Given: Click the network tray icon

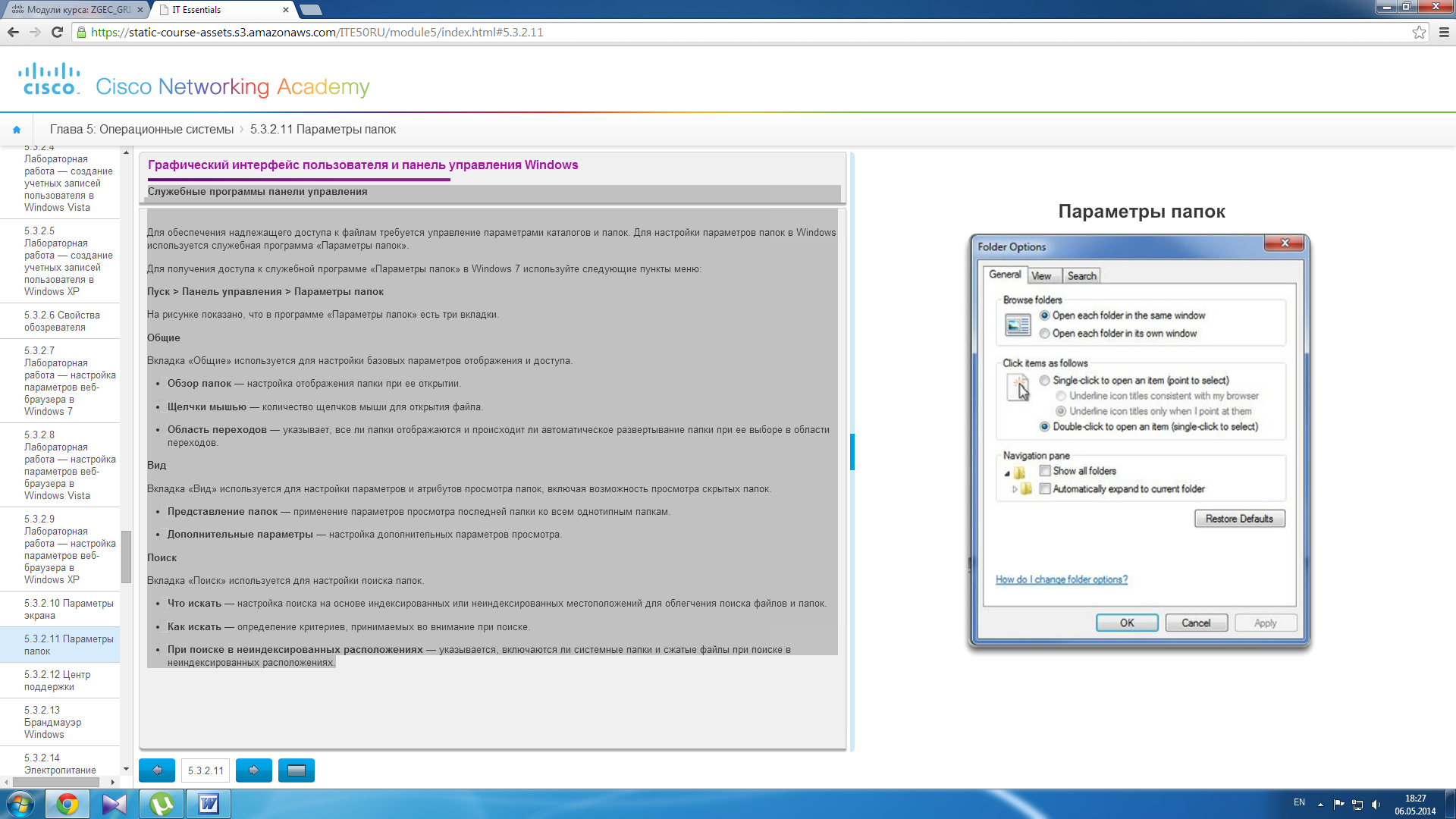Looking at the screenshot, I should coord(1357,804).
